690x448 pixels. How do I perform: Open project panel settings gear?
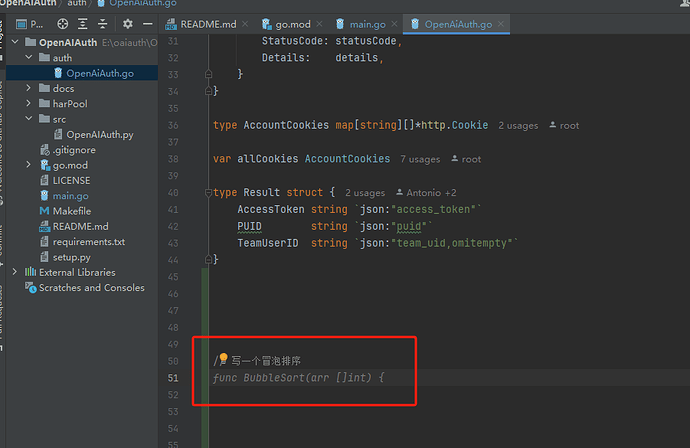point(128,24)
